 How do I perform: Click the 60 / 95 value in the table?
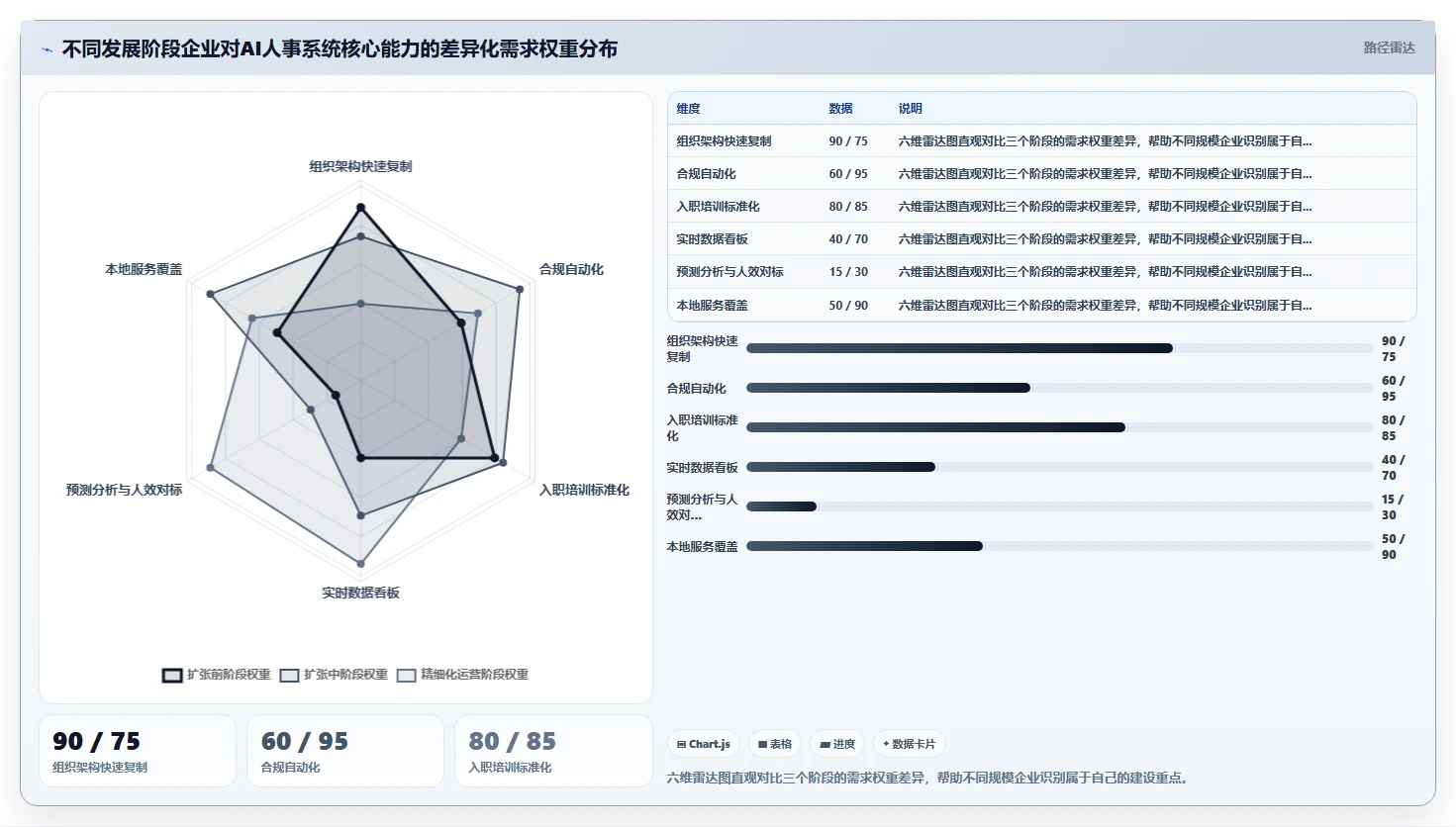click(848, 174)
